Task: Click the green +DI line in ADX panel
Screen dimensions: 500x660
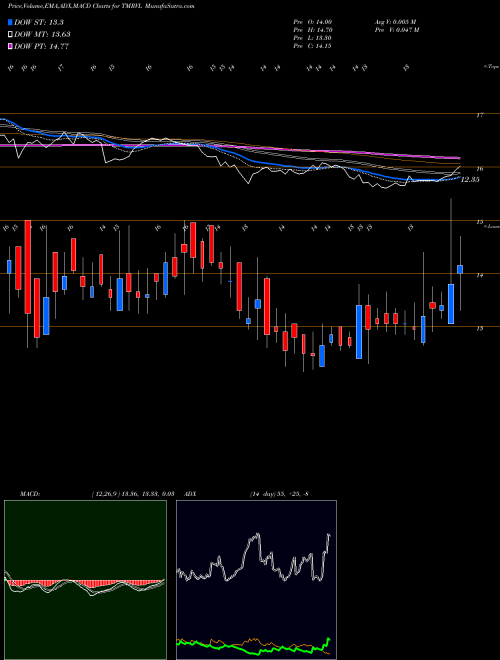Action: pos(253,649)
